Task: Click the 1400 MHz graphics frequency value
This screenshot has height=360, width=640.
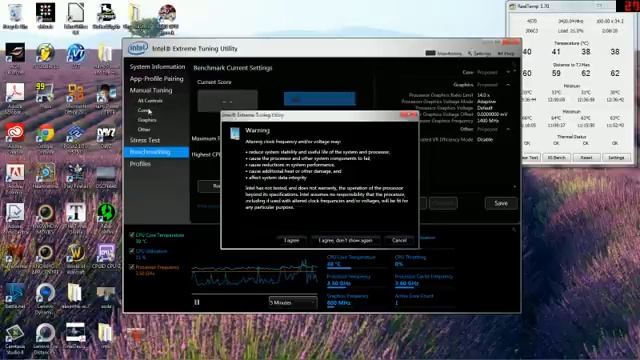Action: 488,121
